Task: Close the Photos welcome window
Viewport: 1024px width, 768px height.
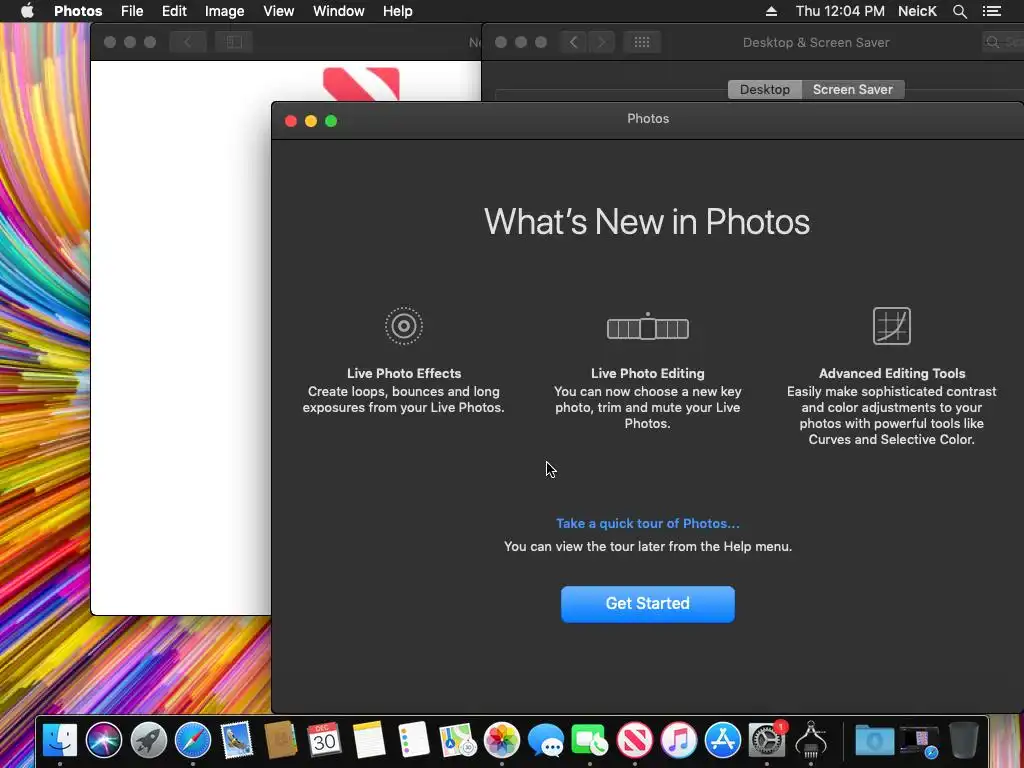Action: pyautogui.click(x=291, y=121)
